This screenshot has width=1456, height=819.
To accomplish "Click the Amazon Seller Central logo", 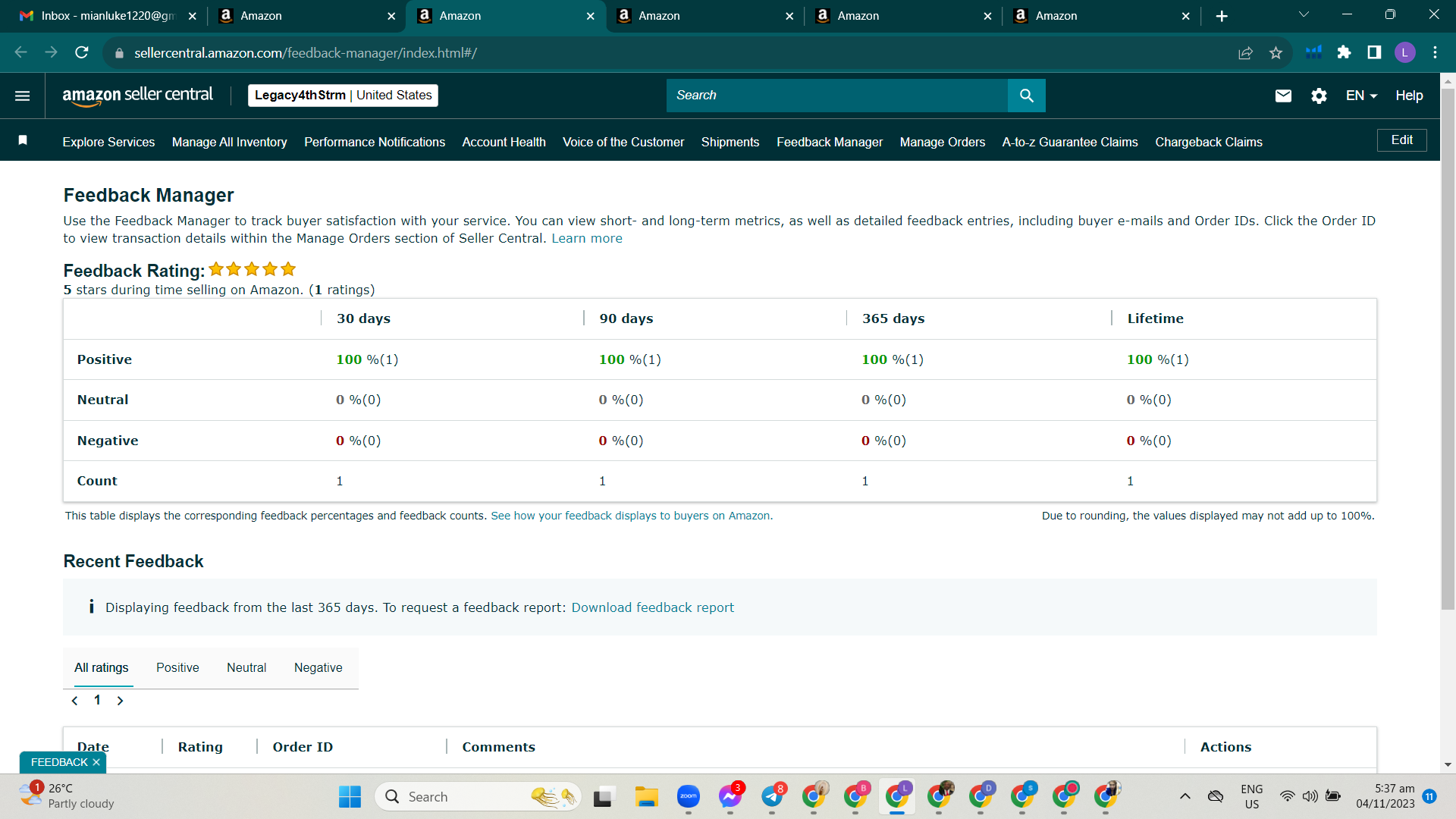I will tap(137, 96).
